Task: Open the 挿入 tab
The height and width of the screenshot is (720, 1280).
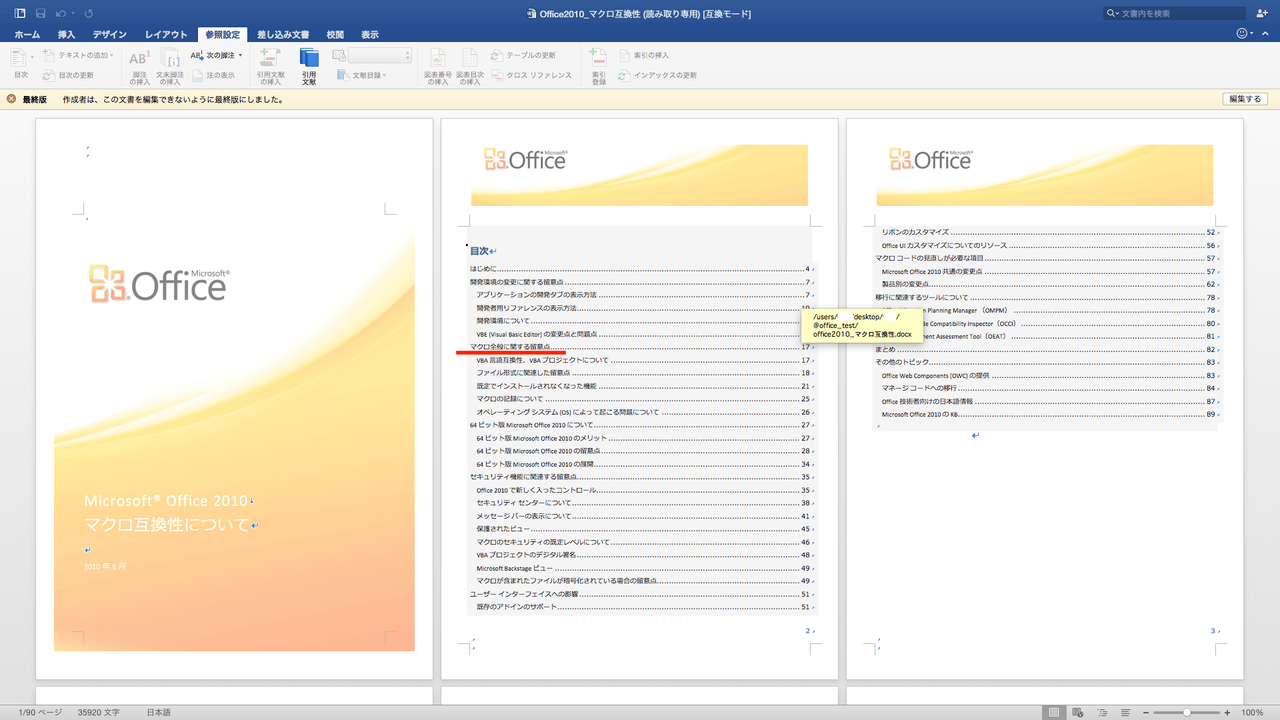Action: (66, 35)
